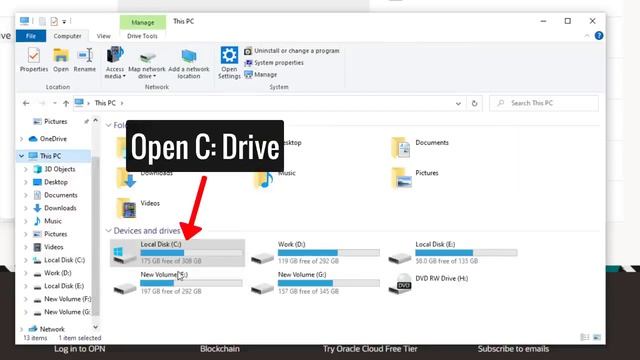Click the up-one-level arrow

(x=66, y=103)
